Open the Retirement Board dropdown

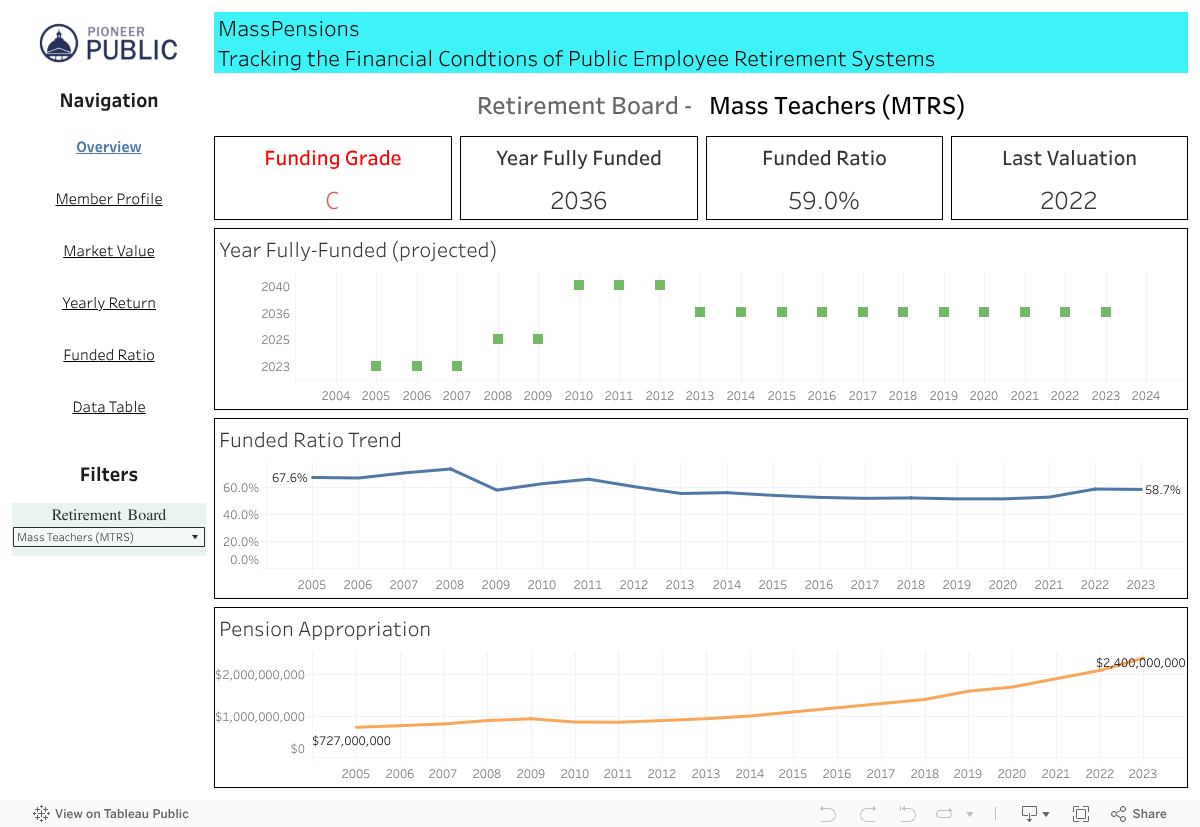(x=109, y=537)
